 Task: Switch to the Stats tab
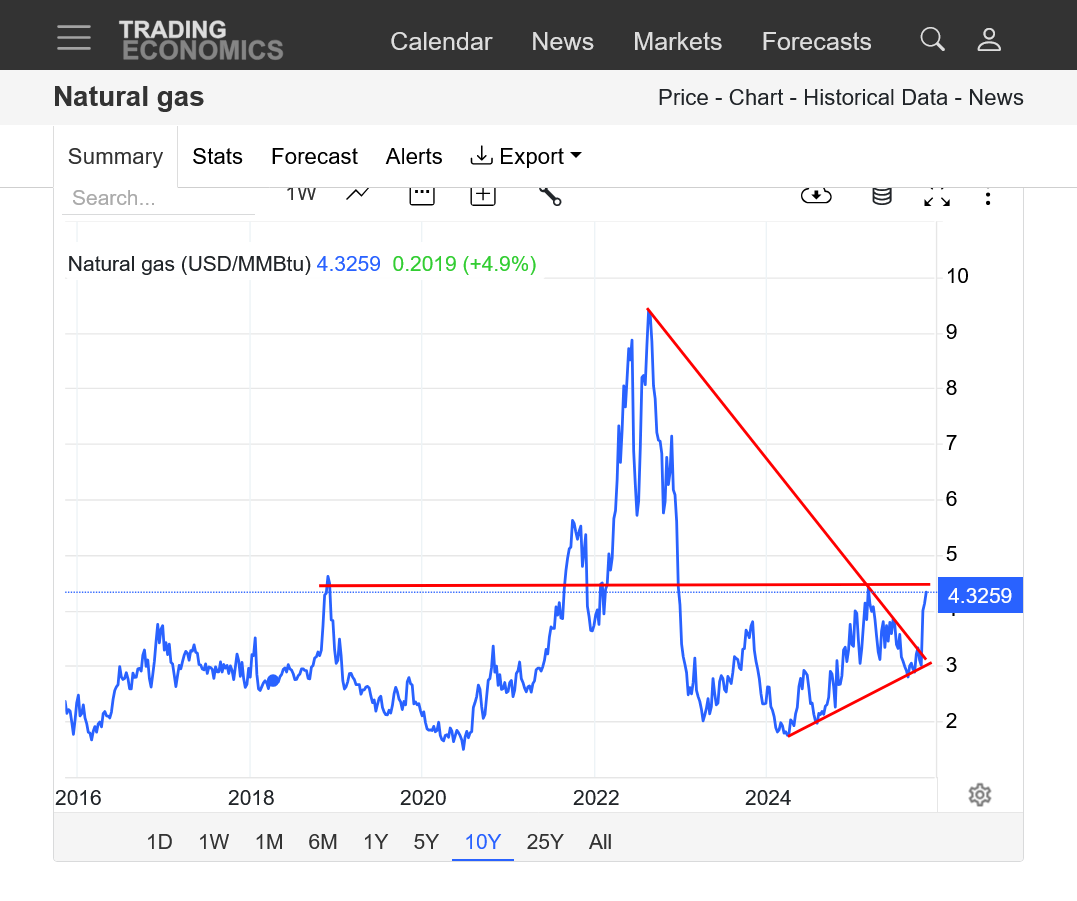coord(217,156)
